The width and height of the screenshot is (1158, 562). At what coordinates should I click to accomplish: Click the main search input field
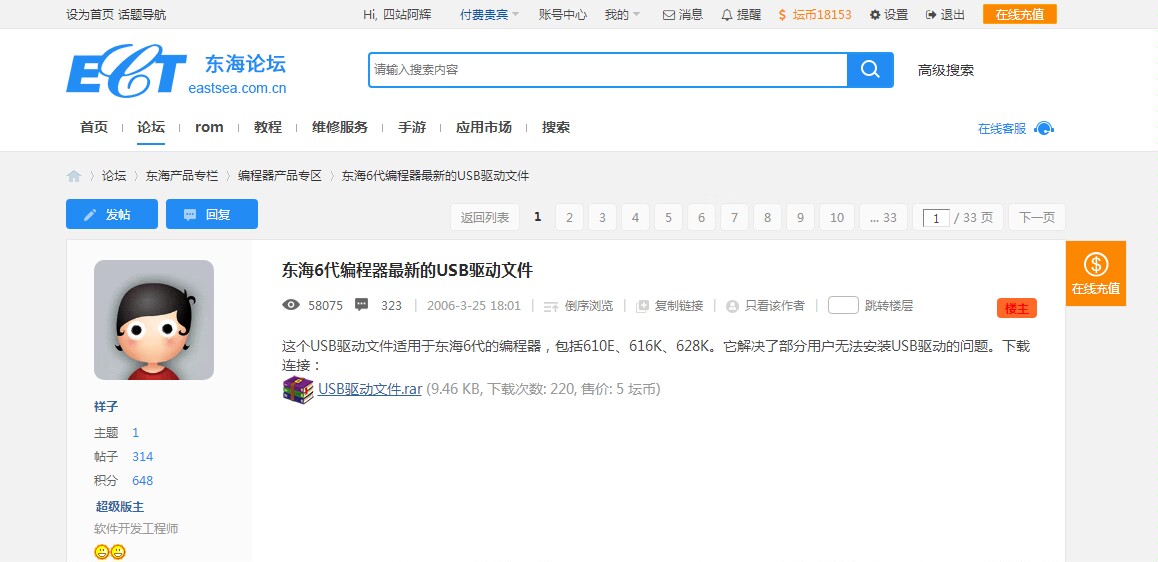[608, 70]
